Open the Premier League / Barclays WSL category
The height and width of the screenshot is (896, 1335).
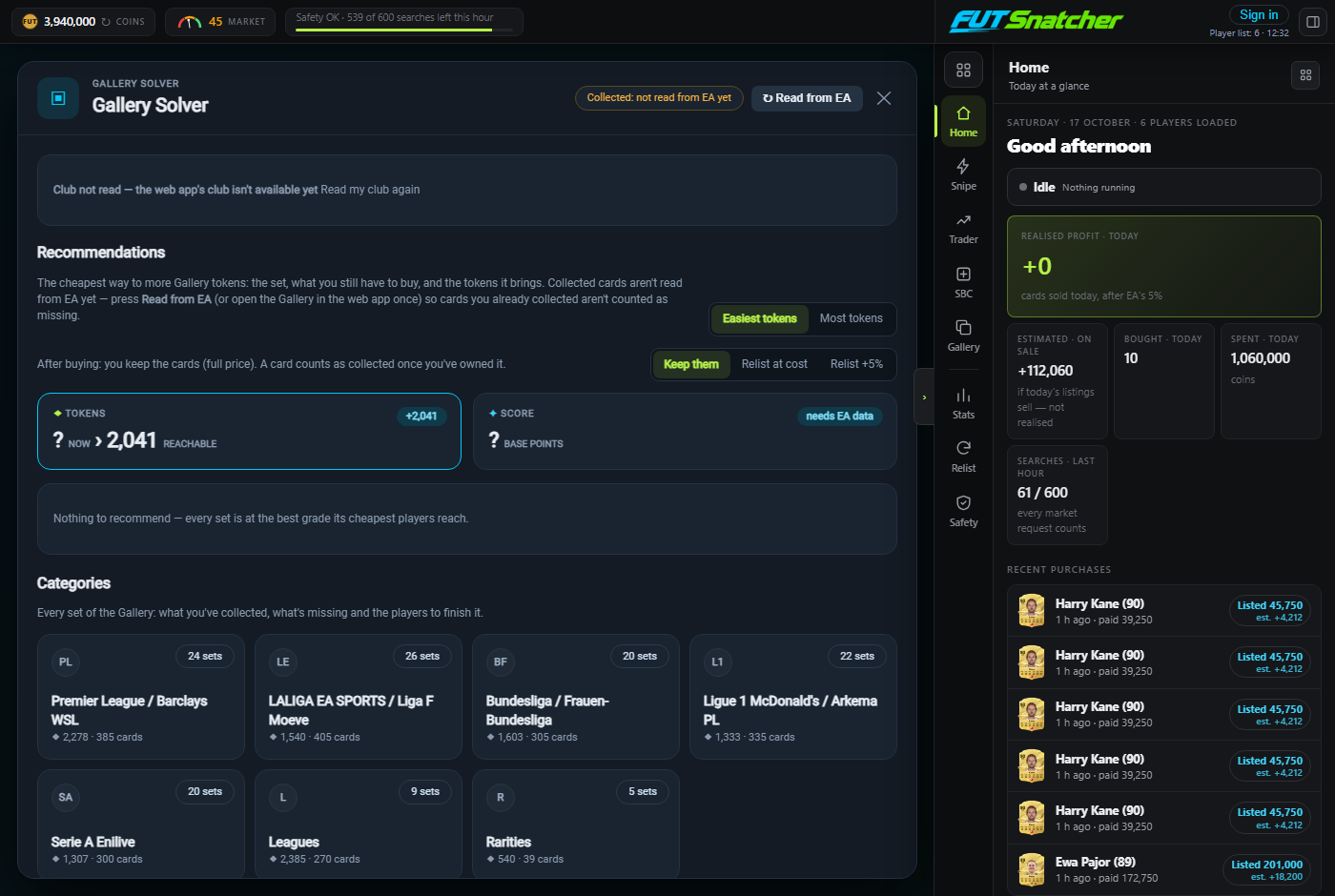coord(141,697)
